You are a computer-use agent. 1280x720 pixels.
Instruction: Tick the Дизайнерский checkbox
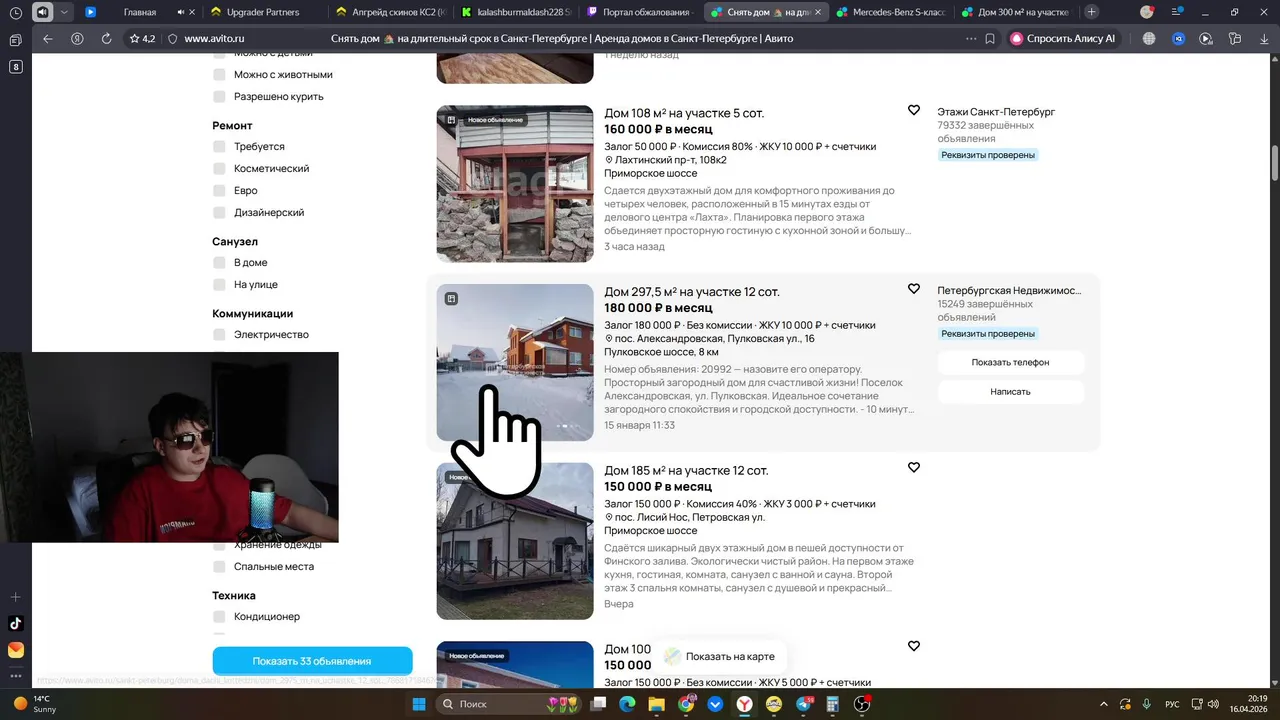point(219,213)
